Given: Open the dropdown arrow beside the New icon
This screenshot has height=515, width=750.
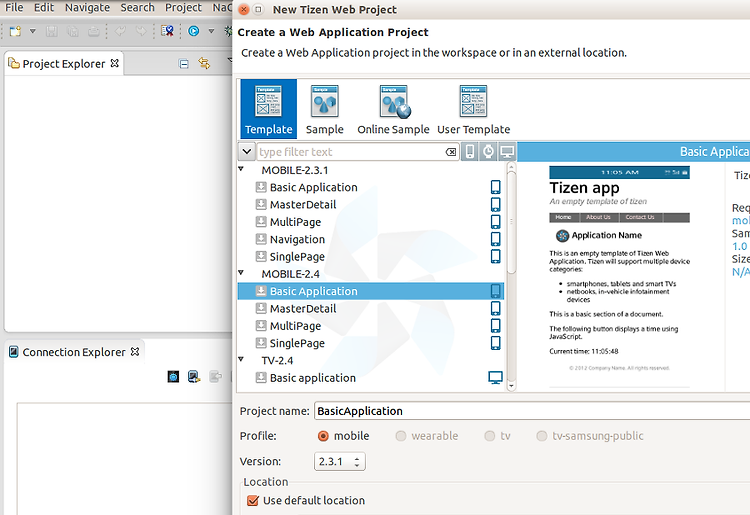Looking at the screenshot, I should [x=33, y=32].
